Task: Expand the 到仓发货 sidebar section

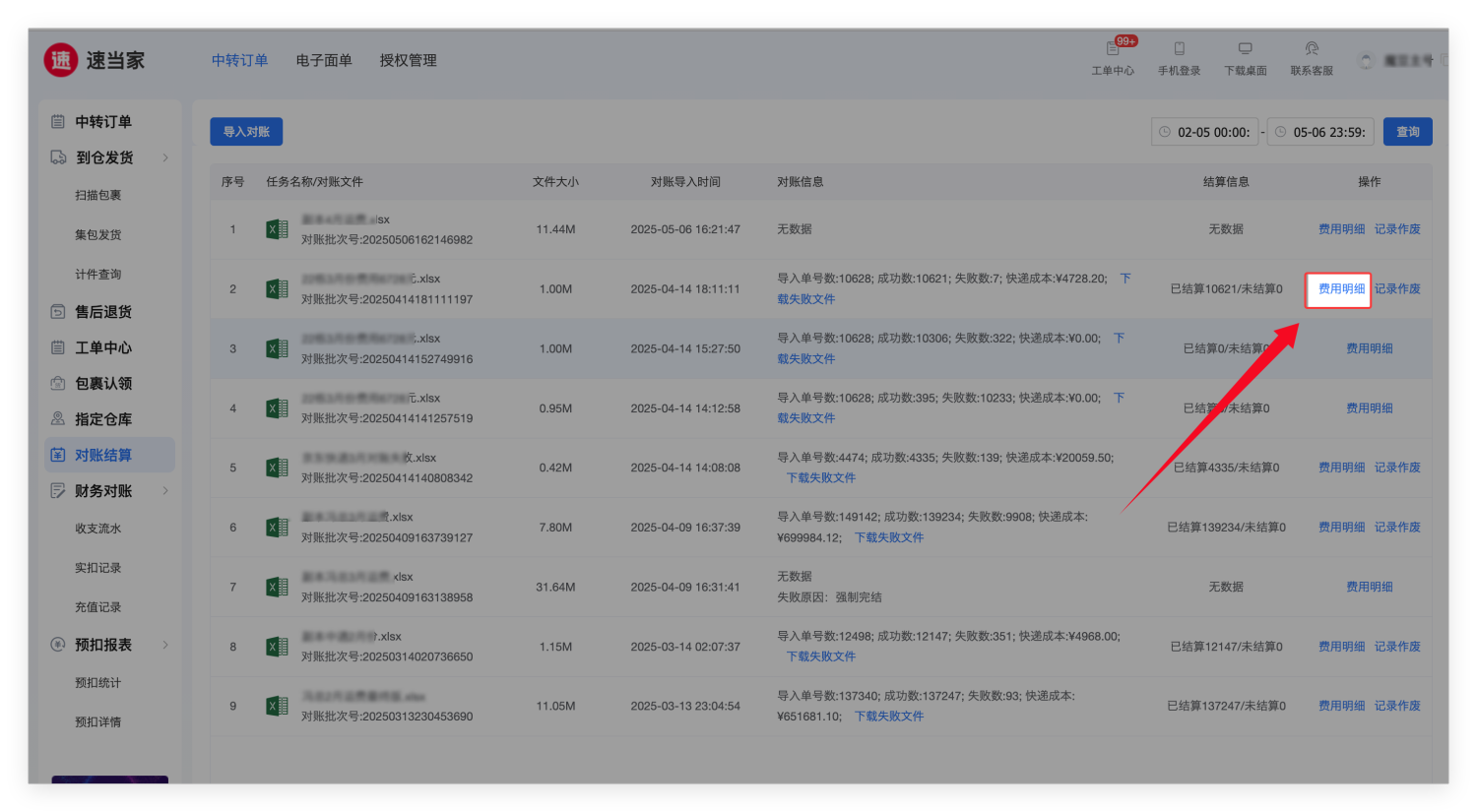Action: click(x=164, y=157)
